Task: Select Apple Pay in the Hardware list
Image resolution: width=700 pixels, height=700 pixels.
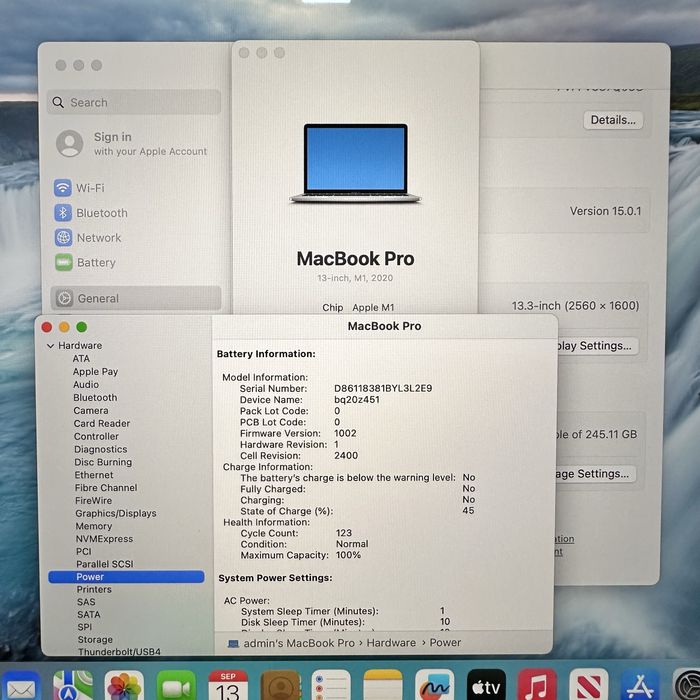Action: click(96, 371)
